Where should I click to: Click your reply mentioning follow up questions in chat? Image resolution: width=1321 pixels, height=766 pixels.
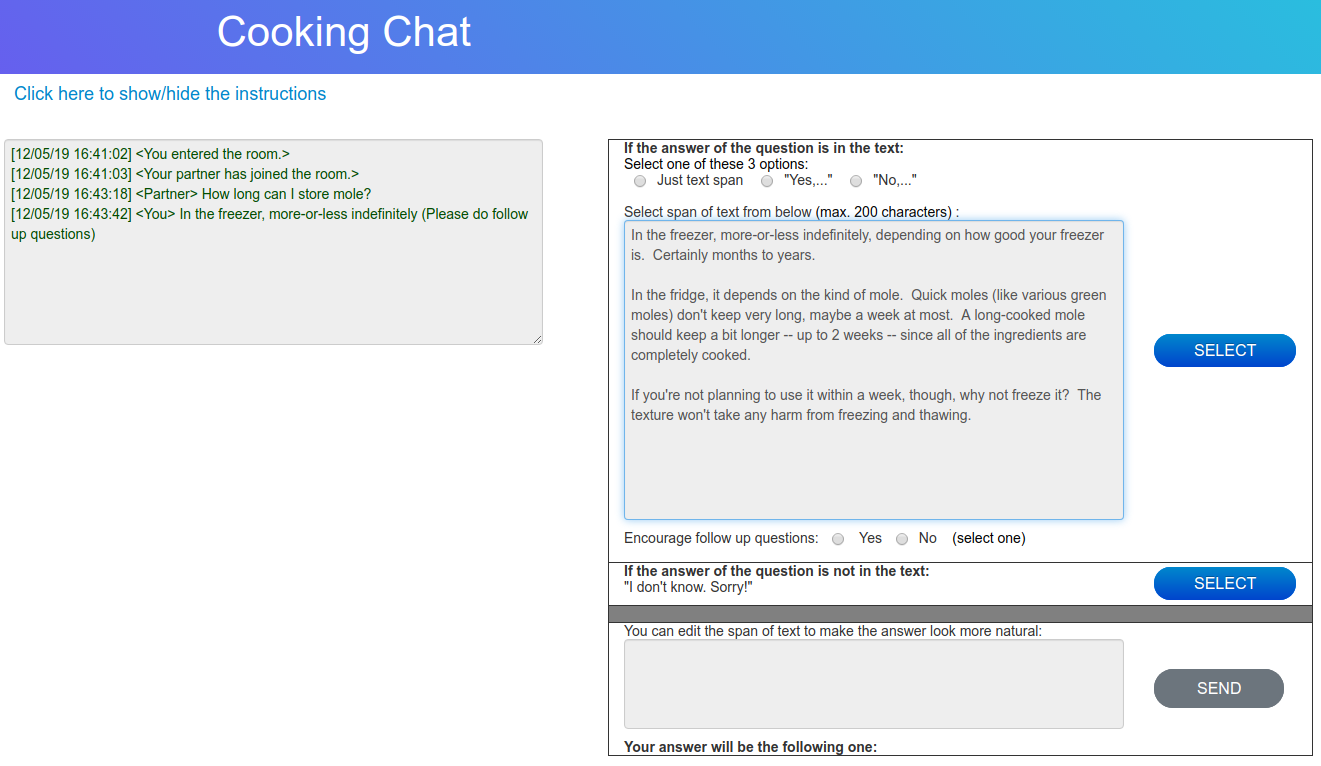point(270,224)
